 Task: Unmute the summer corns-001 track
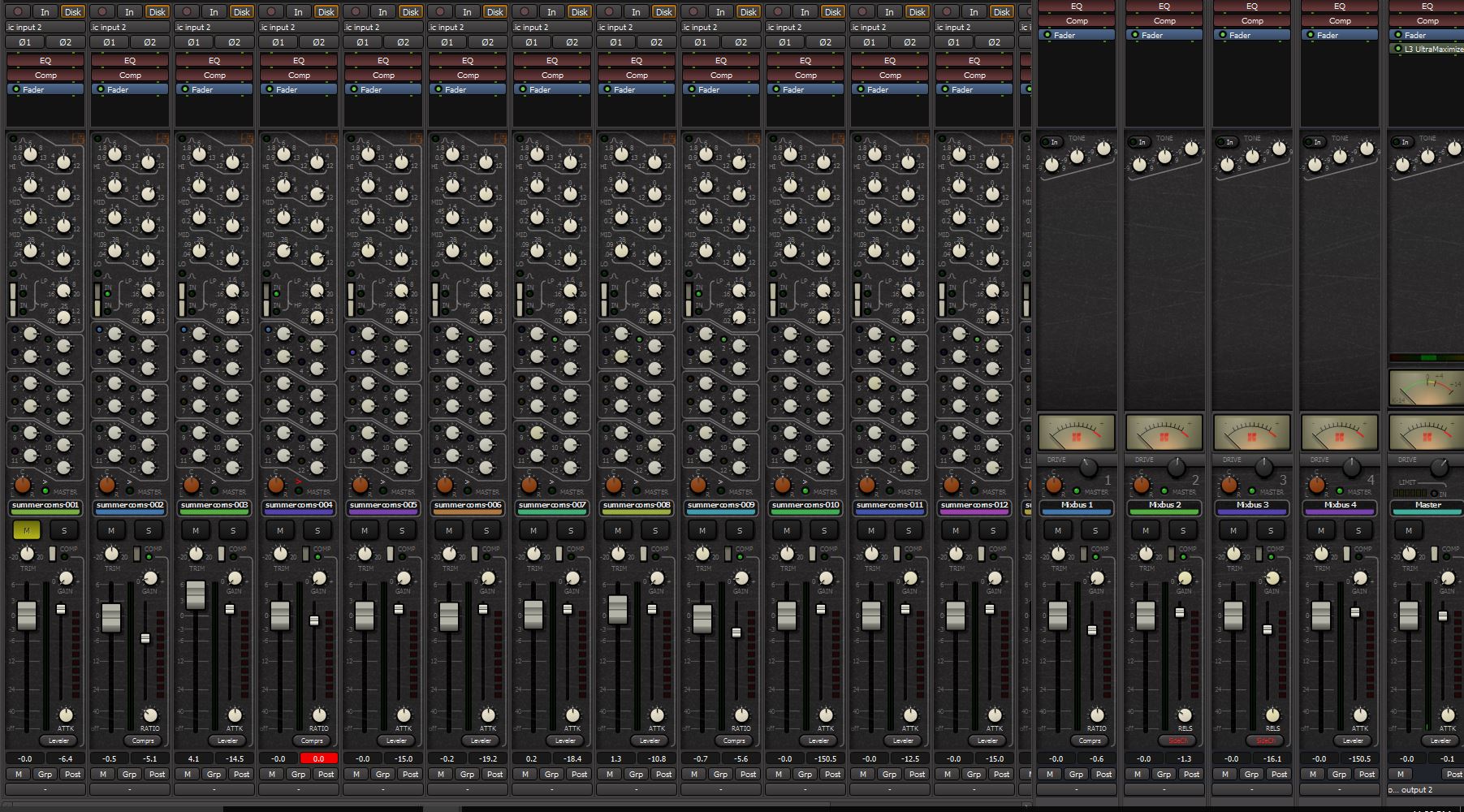point(27,529)
